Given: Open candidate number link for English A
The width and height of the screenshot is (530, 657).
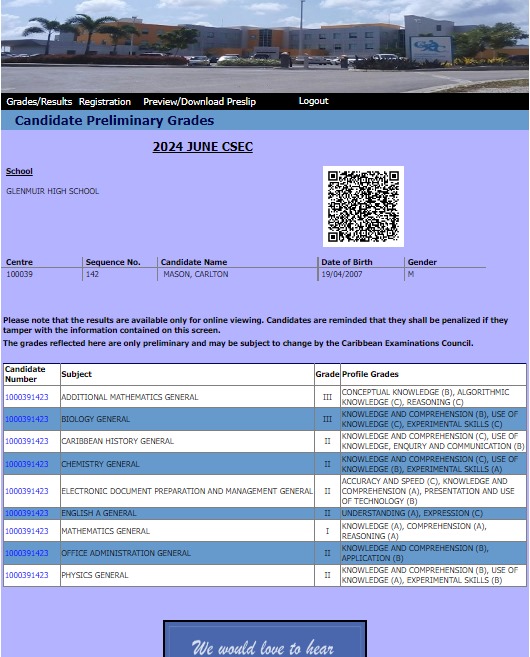Looking at the screenshot, I should point(27,513).
